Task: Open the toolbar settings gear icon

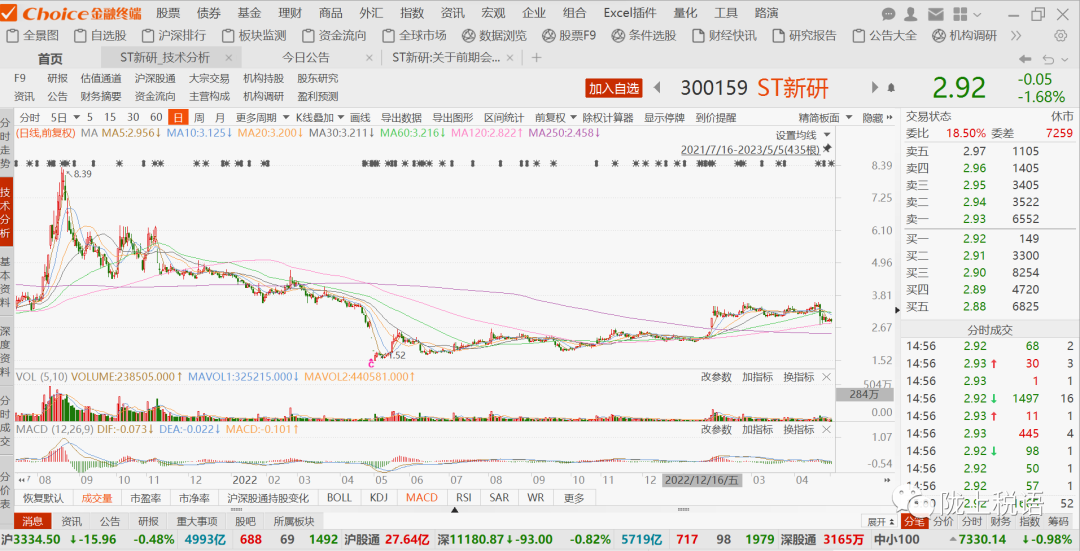Action: pos(1061,35)
